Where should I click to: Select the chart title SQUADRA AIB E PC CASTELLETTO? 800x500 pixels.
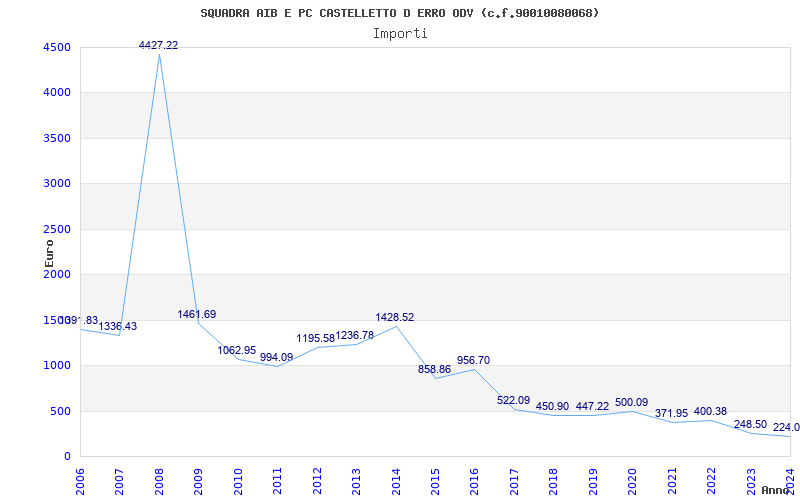(399, 13)
